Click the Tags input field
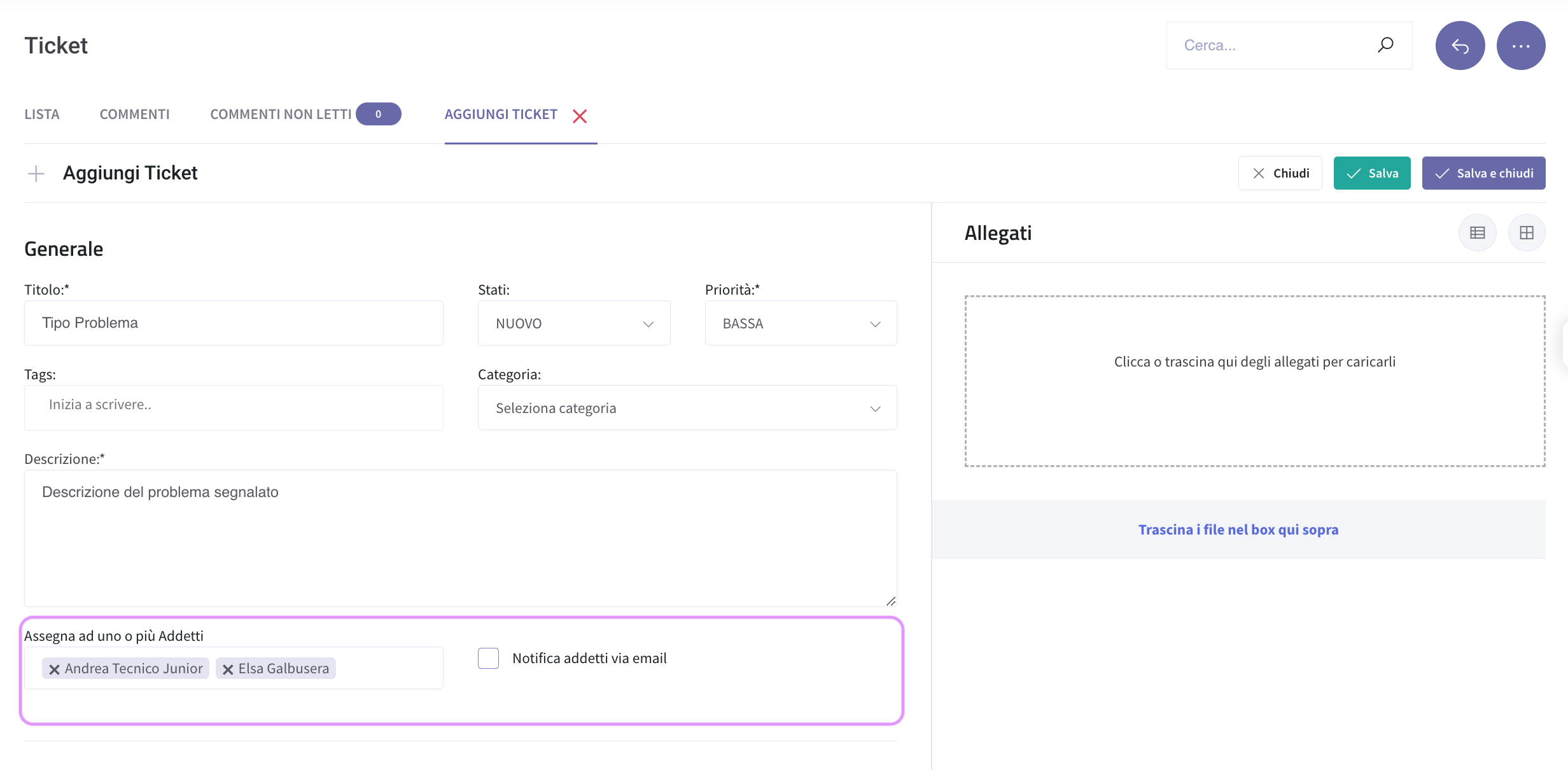This screenshot has width=1568, height=770. point(234,408)
